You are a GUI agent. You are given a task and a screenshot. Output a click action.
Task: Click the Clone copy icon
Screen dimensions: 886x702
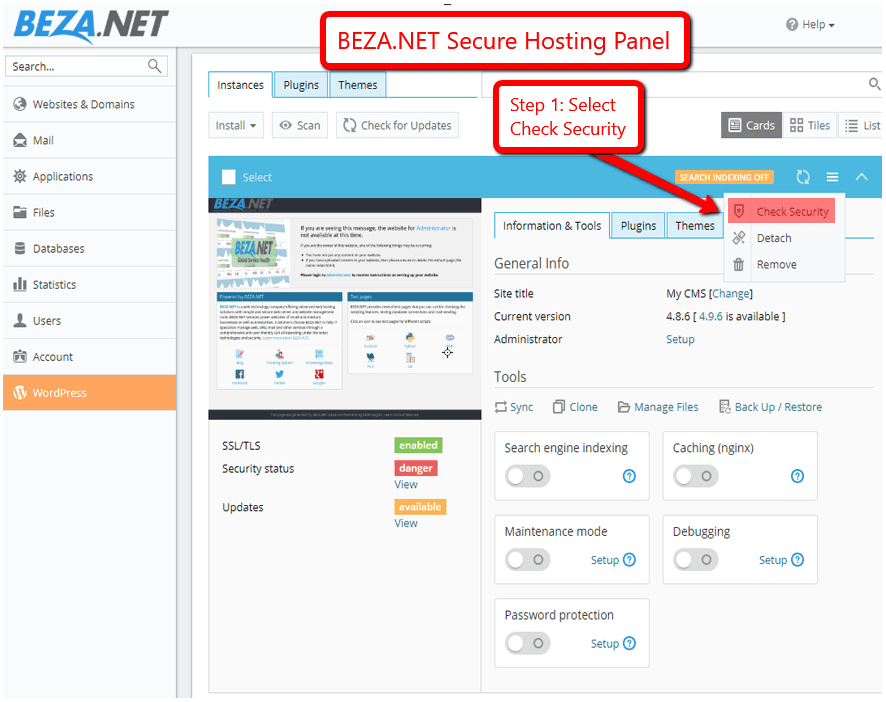558,406
